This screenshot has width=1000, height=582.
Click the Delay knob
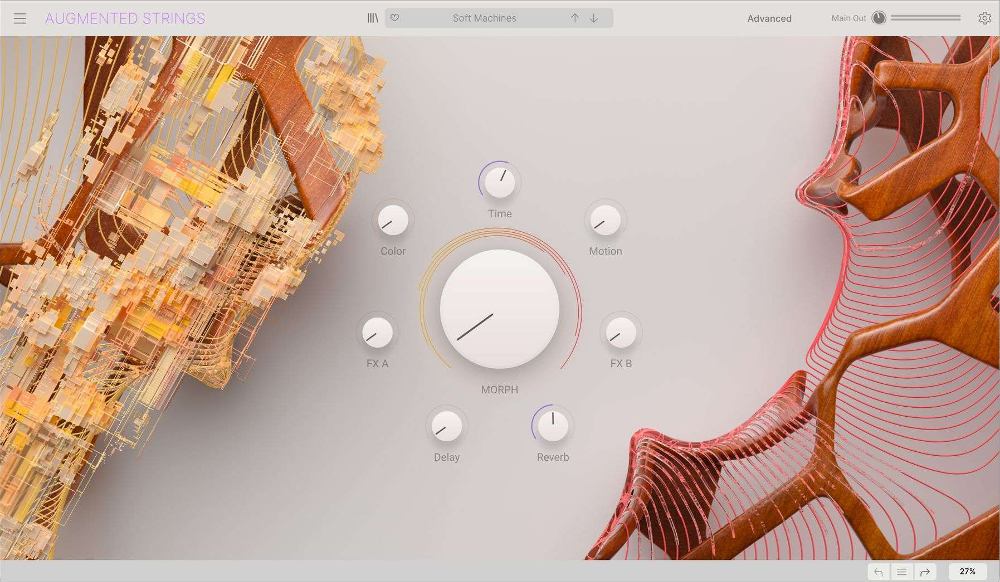[445, 425]
